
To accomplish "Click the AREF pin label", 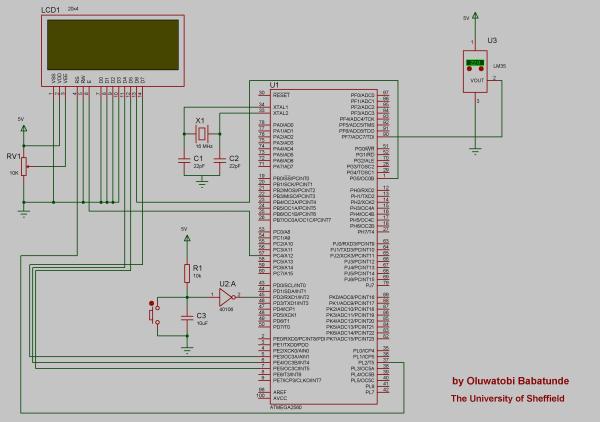I will [x=279, y=392].
